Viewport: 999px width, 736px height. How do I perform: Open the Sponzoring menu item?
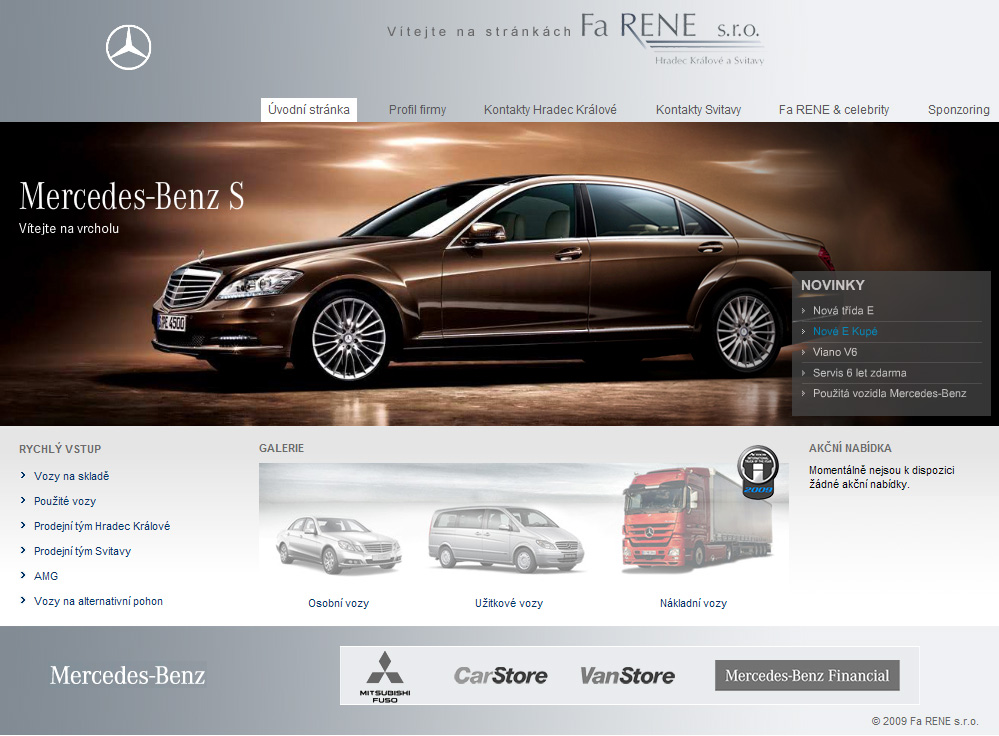coord(959,110)
